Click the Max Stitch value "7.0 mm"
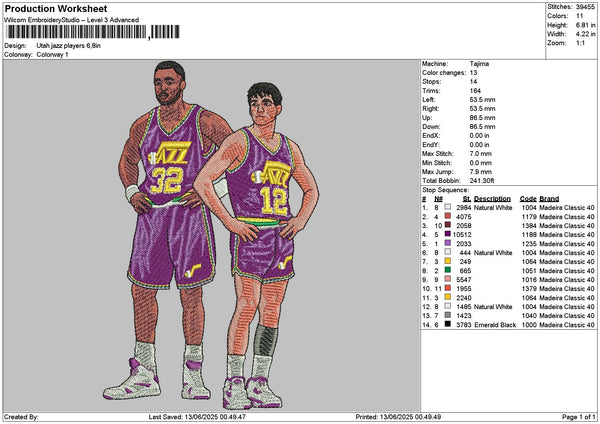 [x=481, y=153]
